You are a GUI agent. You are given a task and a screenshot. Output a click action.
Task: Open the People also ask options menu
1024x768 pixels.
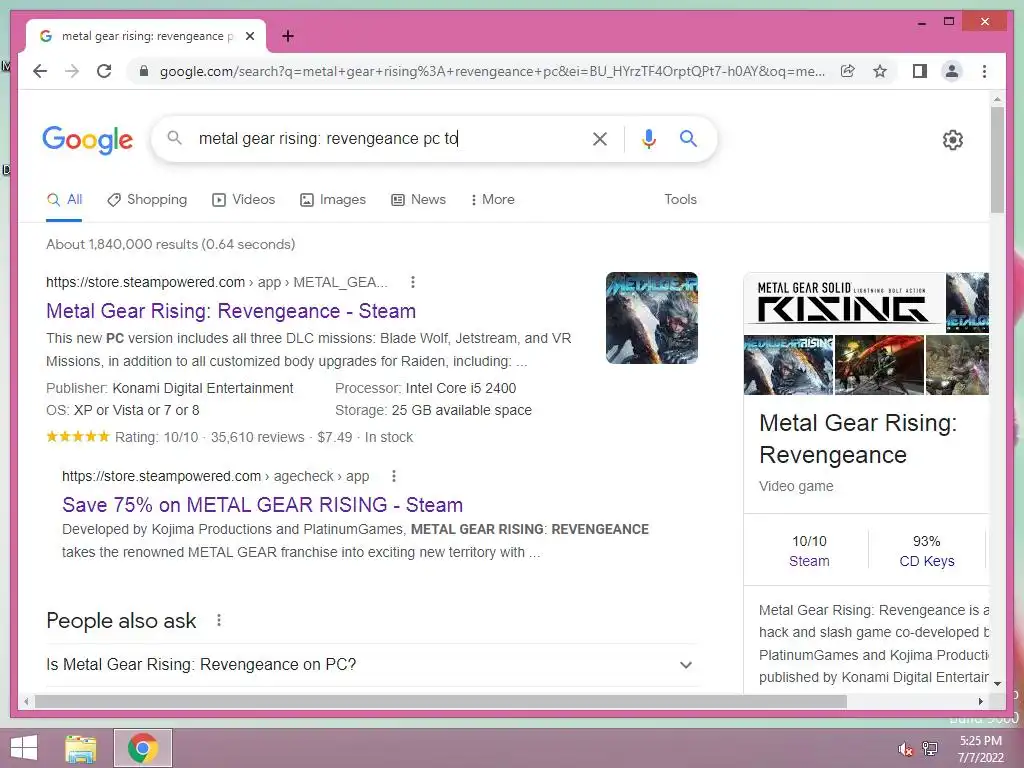point(219,620)
